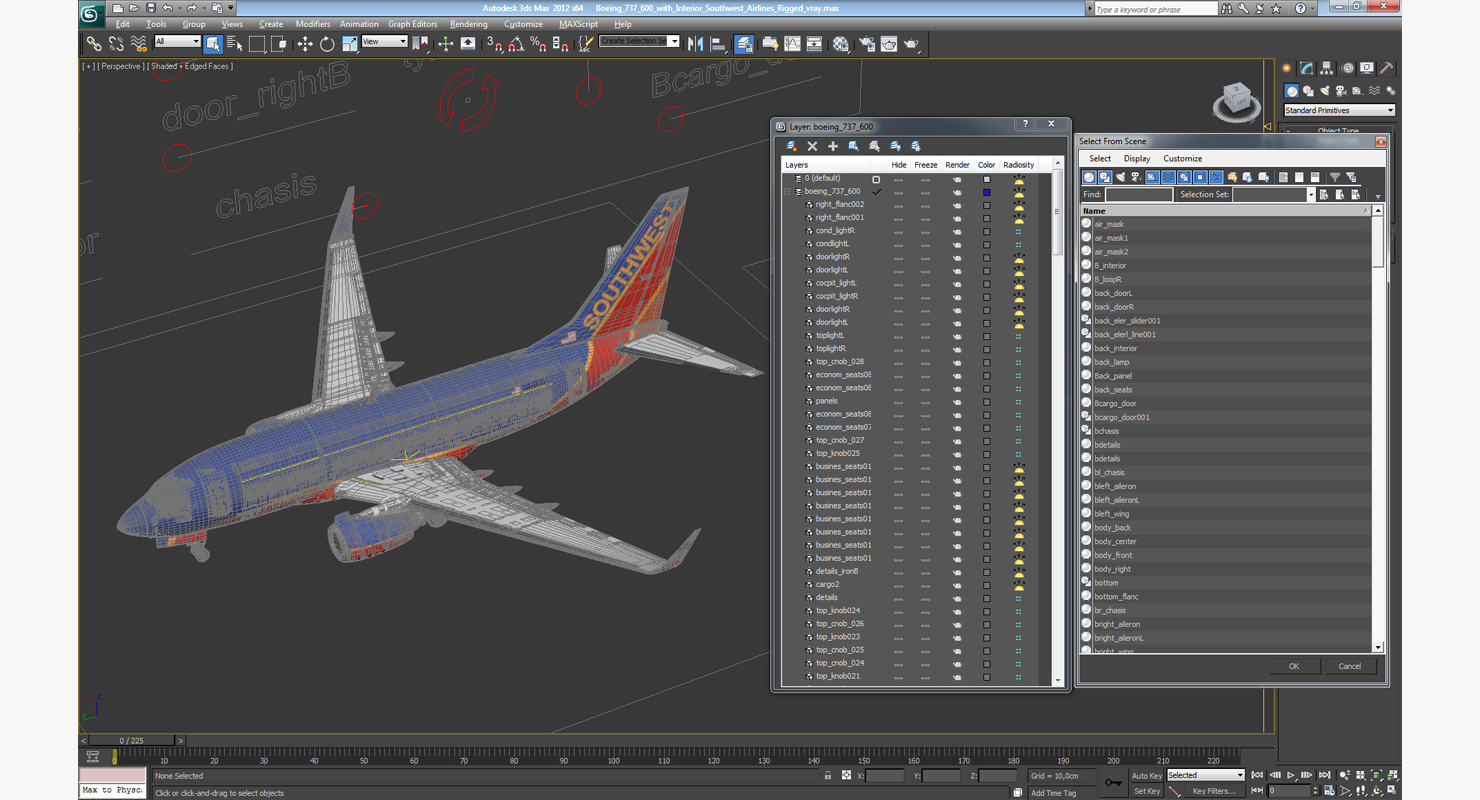Open the Curve Editor icon
The width and height of the screenshot is (1480, 800).
792,44
